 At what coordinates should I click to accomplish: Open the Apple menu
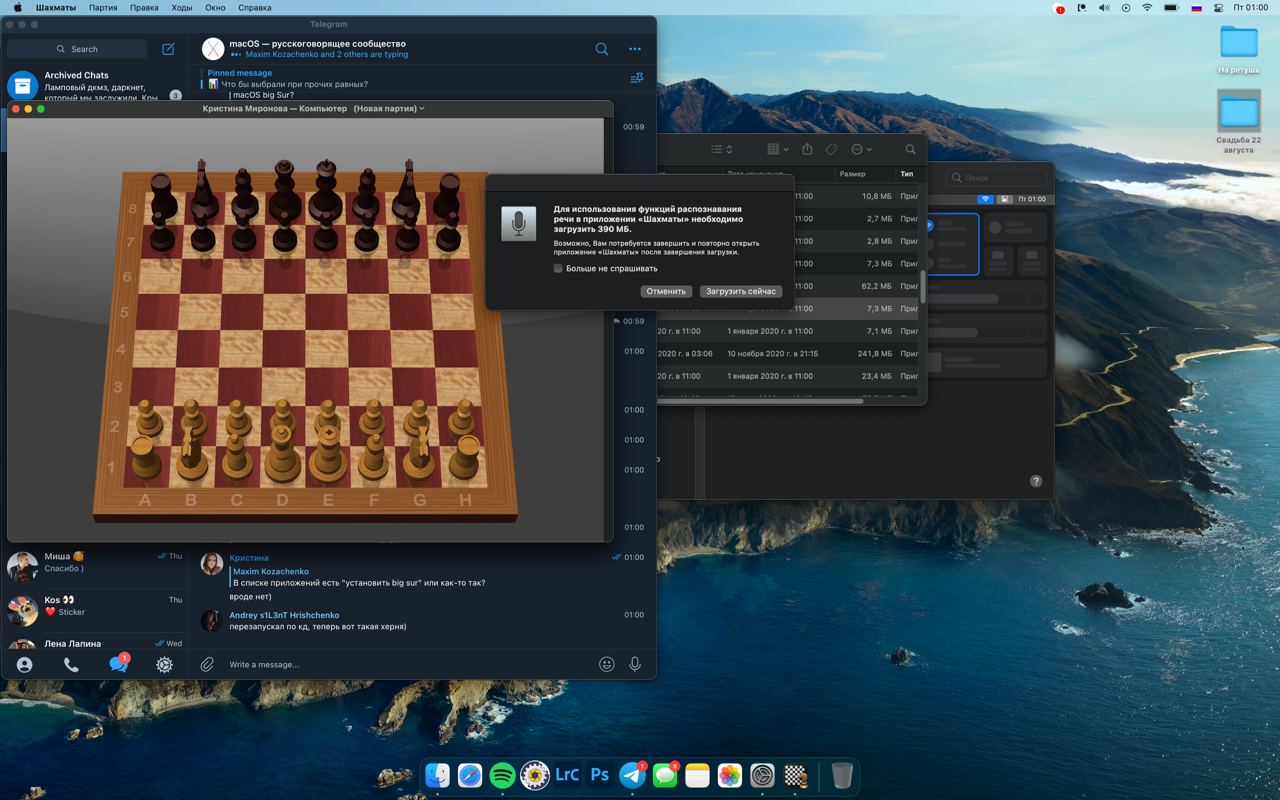(17, 7)
